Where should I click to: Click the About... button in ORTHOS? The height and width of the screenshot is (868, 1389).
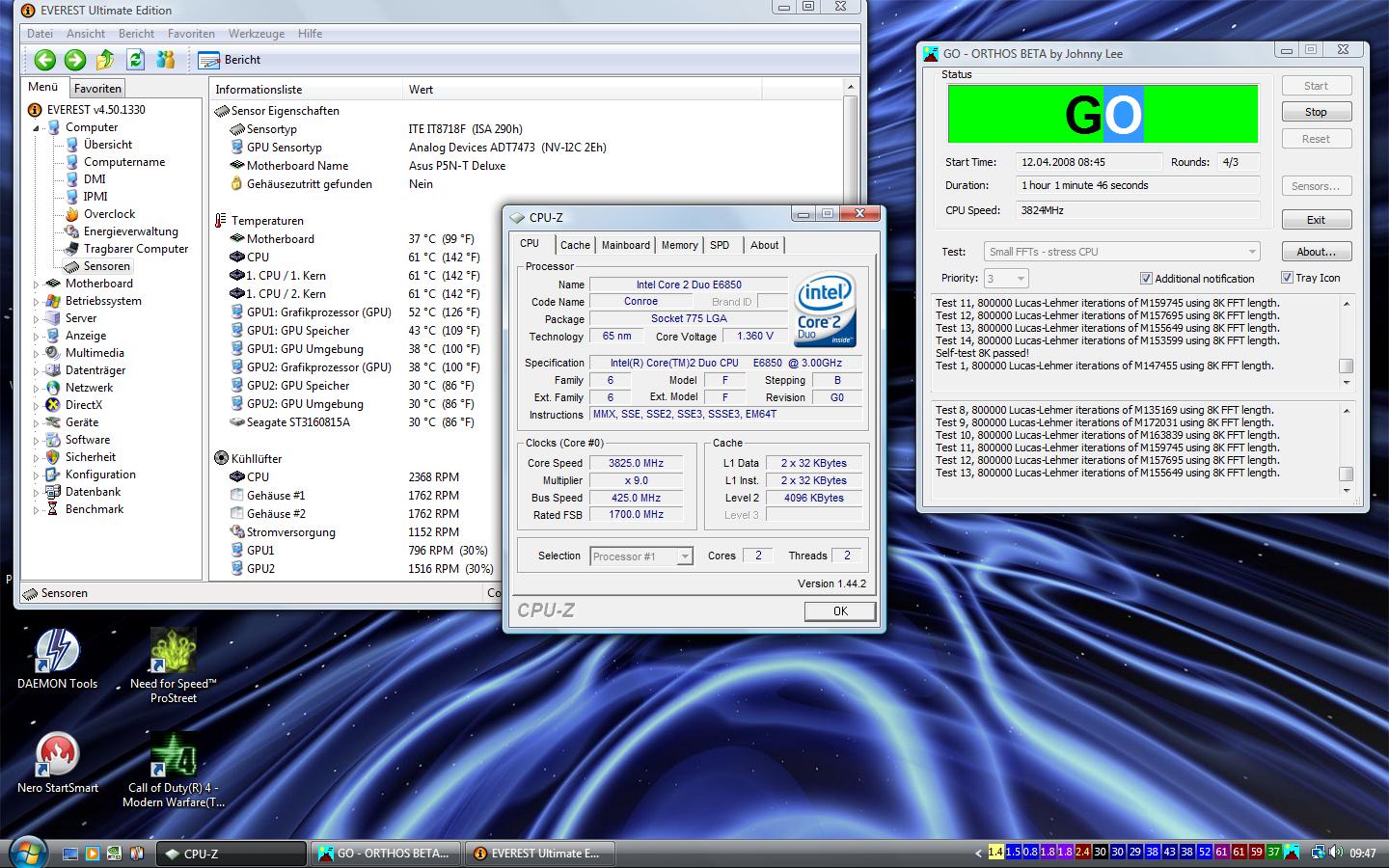1316,252
